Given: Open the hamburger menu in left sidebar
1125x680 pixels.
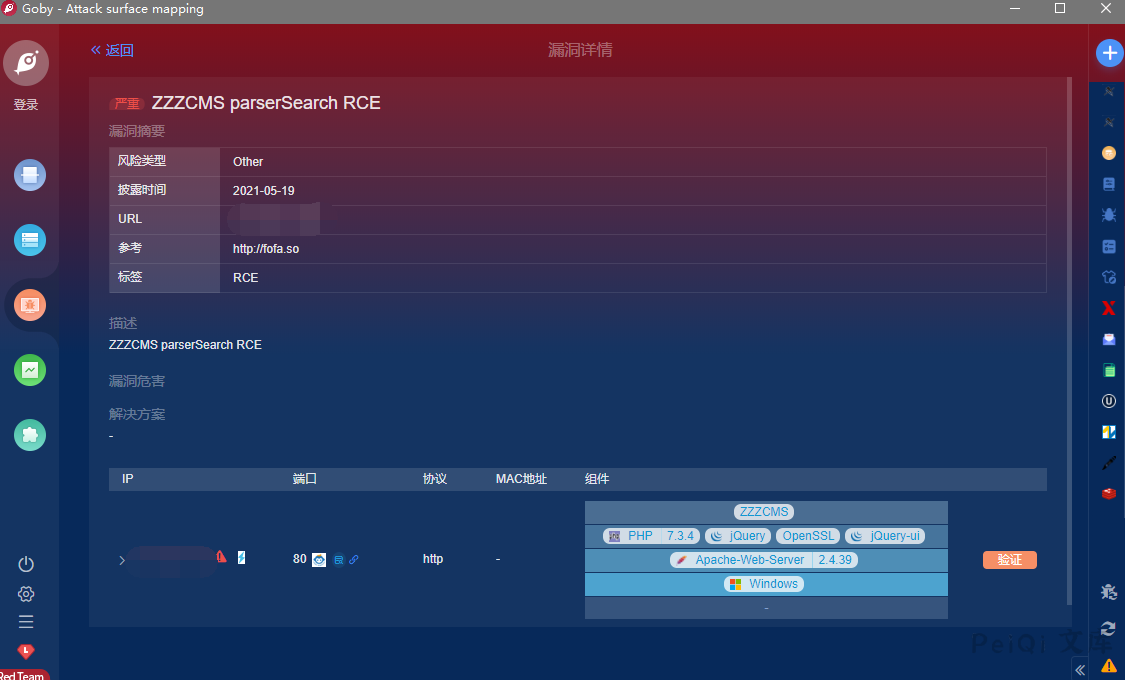Looking at the screenshot, I should click(x=26, y=622).
